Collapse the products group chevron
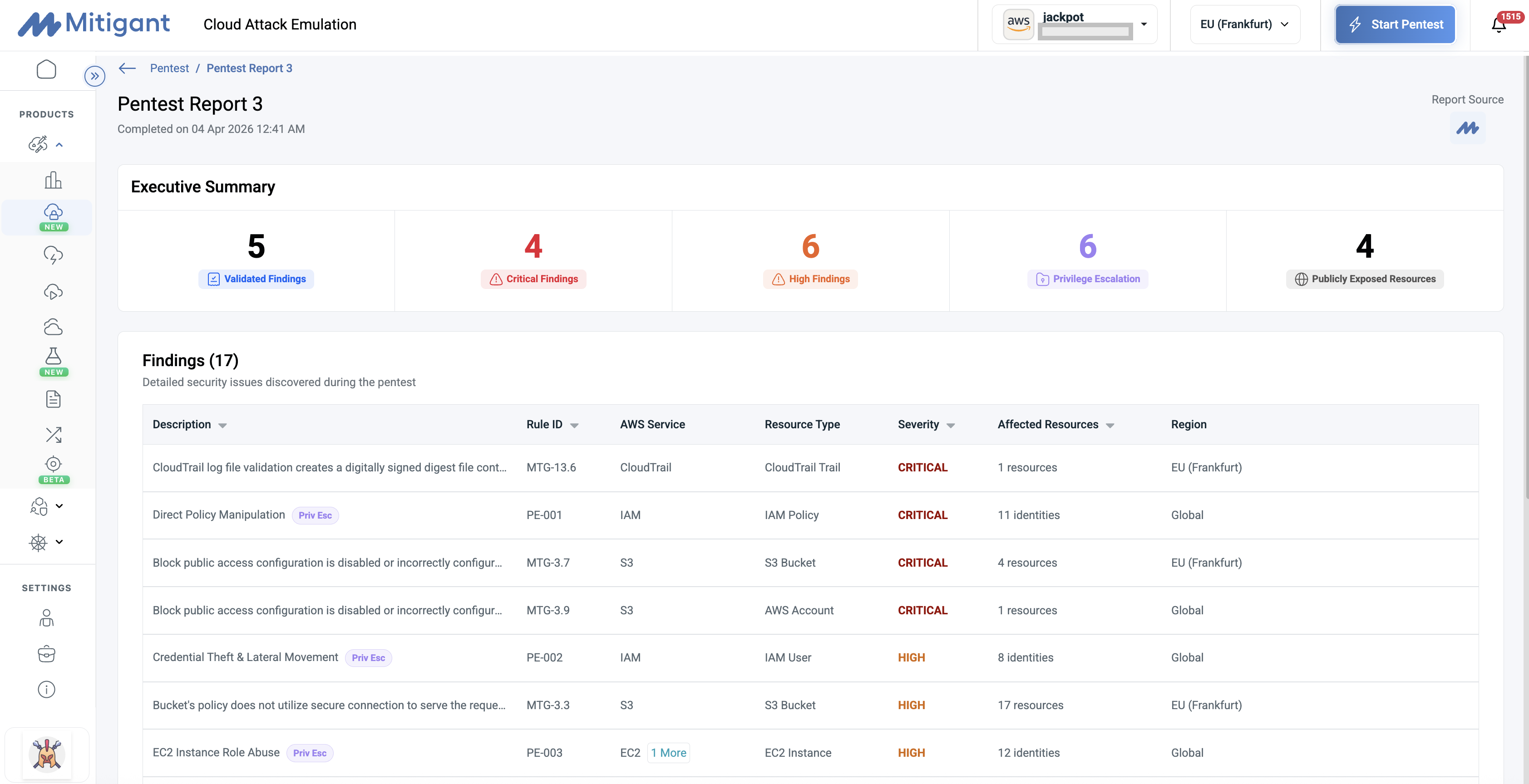Viewport: 1529px width, 784px height. [59, 145]
